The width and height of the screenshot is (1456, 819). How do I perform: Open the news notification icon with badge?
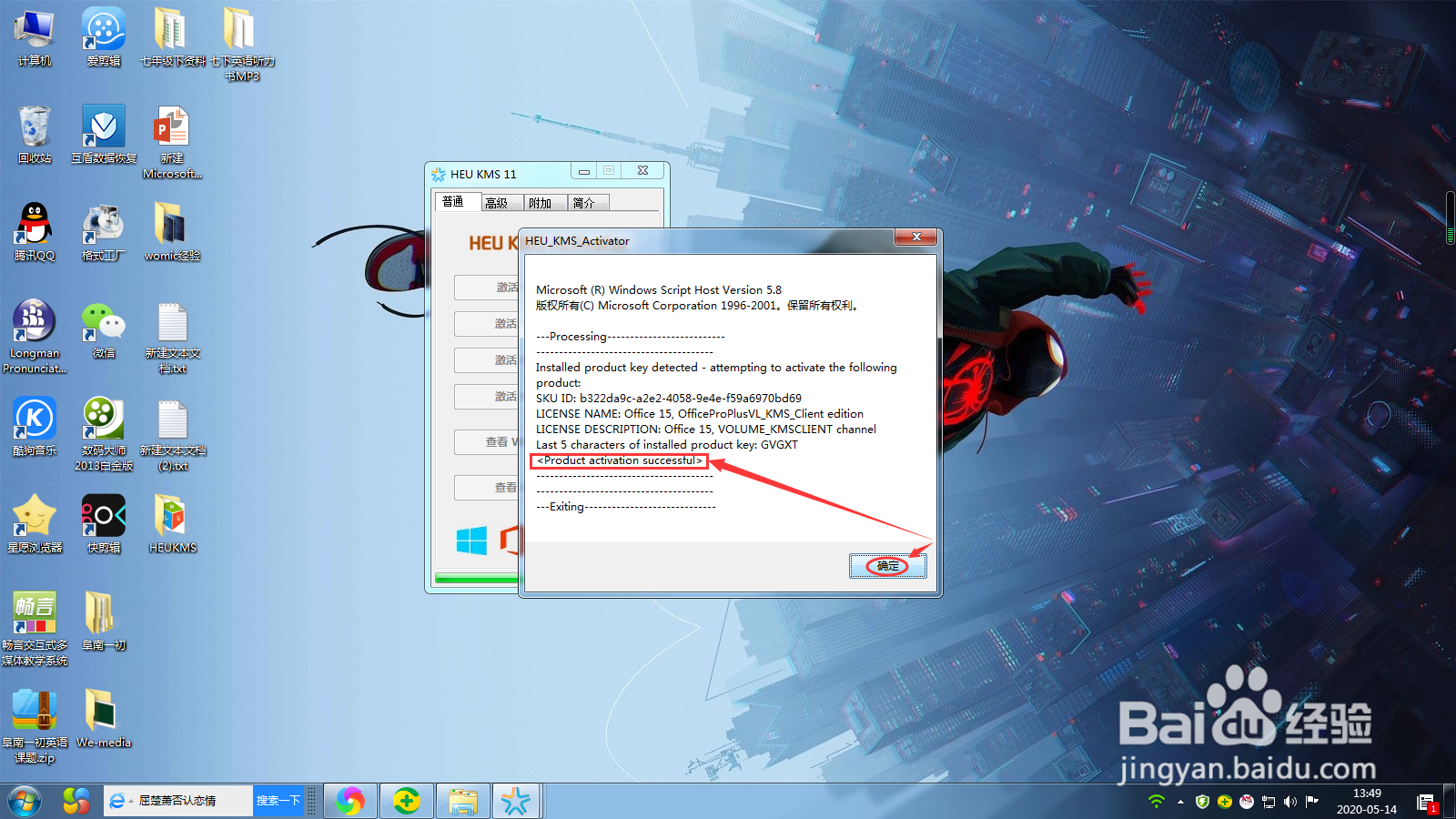[1426, 803]
